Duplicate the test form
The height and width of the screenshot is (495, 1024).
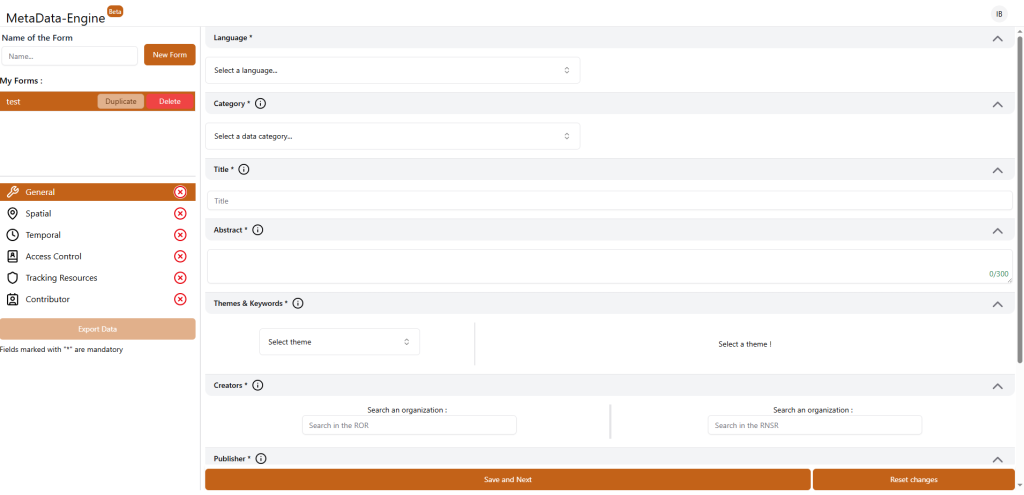[x=121, y=101]
